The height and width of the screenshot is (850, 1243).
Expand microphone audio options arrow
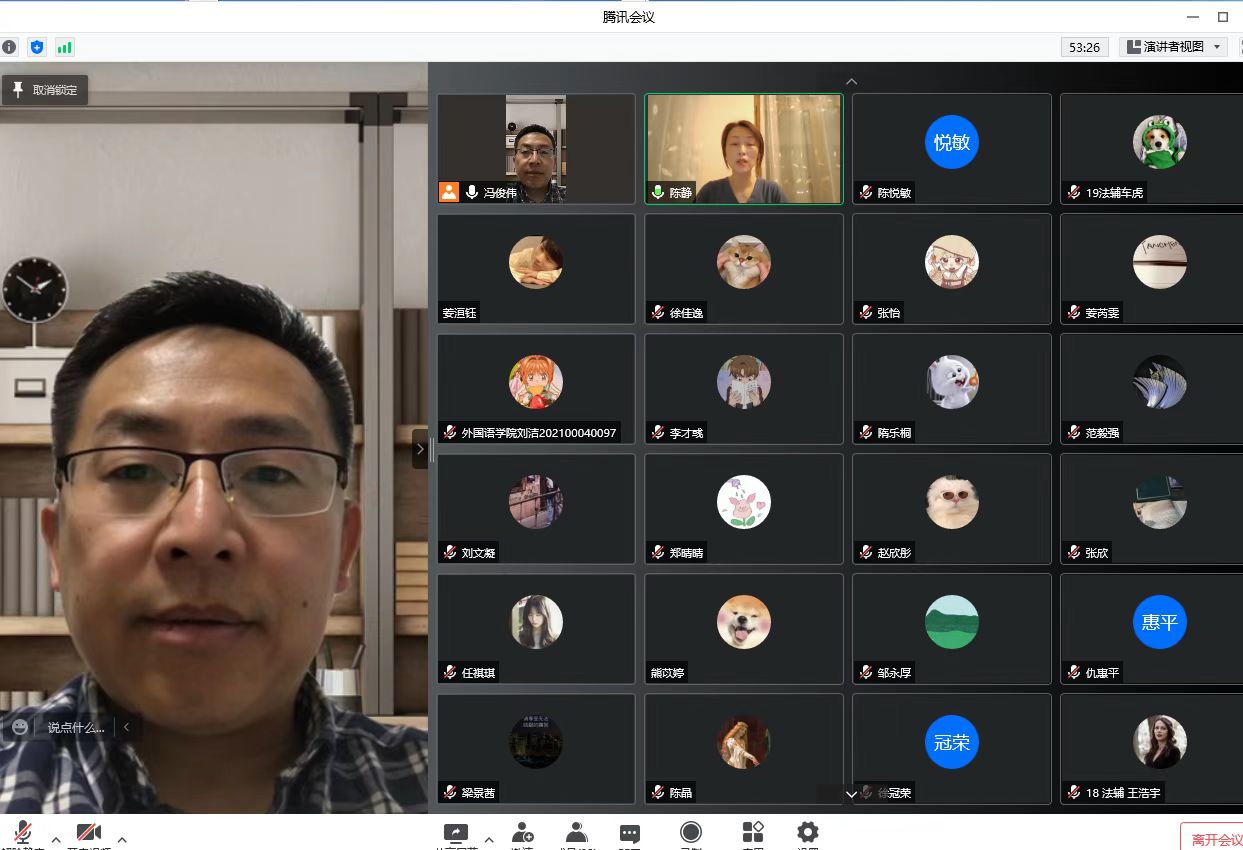[x=56, y=839]
